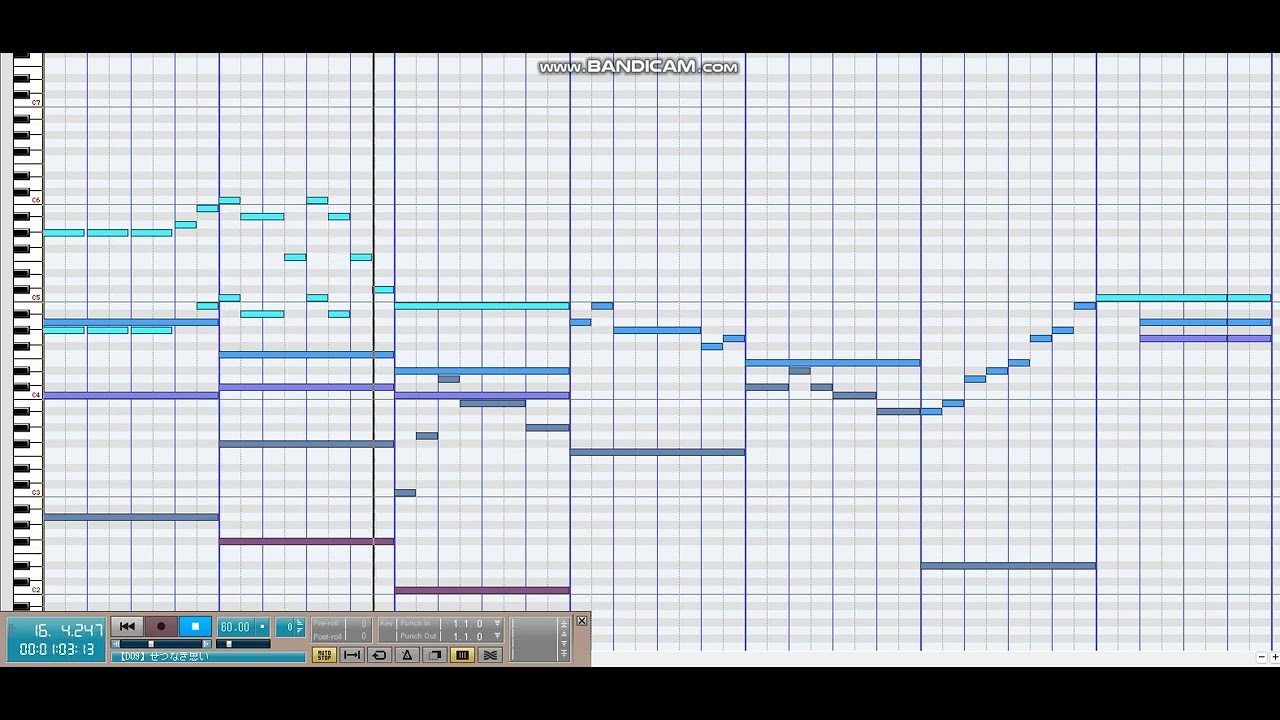Click the C3 piano key label
Screen dimensions: 1280x720
[36, 493]
